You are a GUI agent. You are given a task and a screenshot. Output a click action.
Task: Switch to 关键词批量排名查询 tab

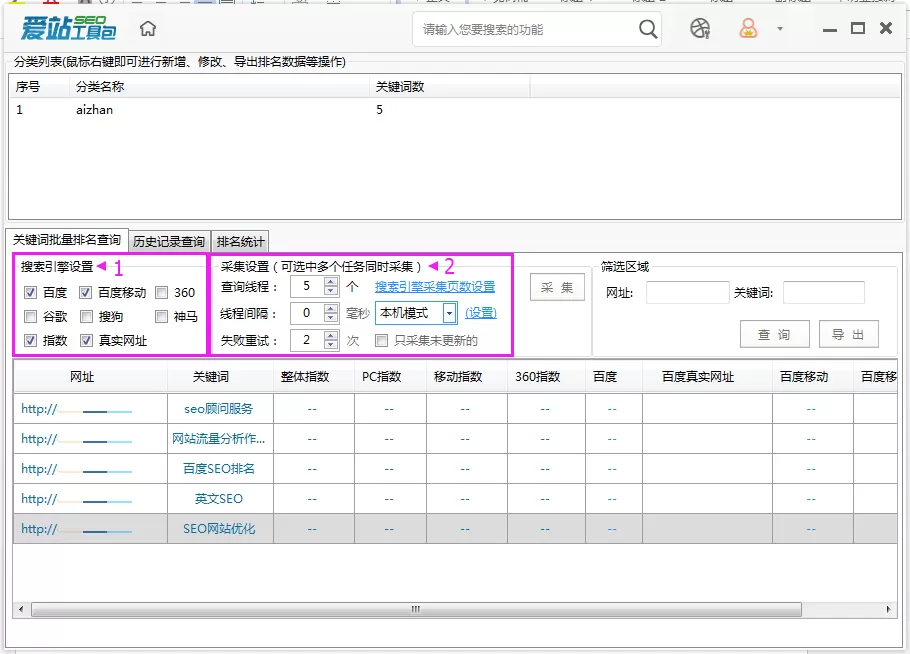[x=67, y=240]
